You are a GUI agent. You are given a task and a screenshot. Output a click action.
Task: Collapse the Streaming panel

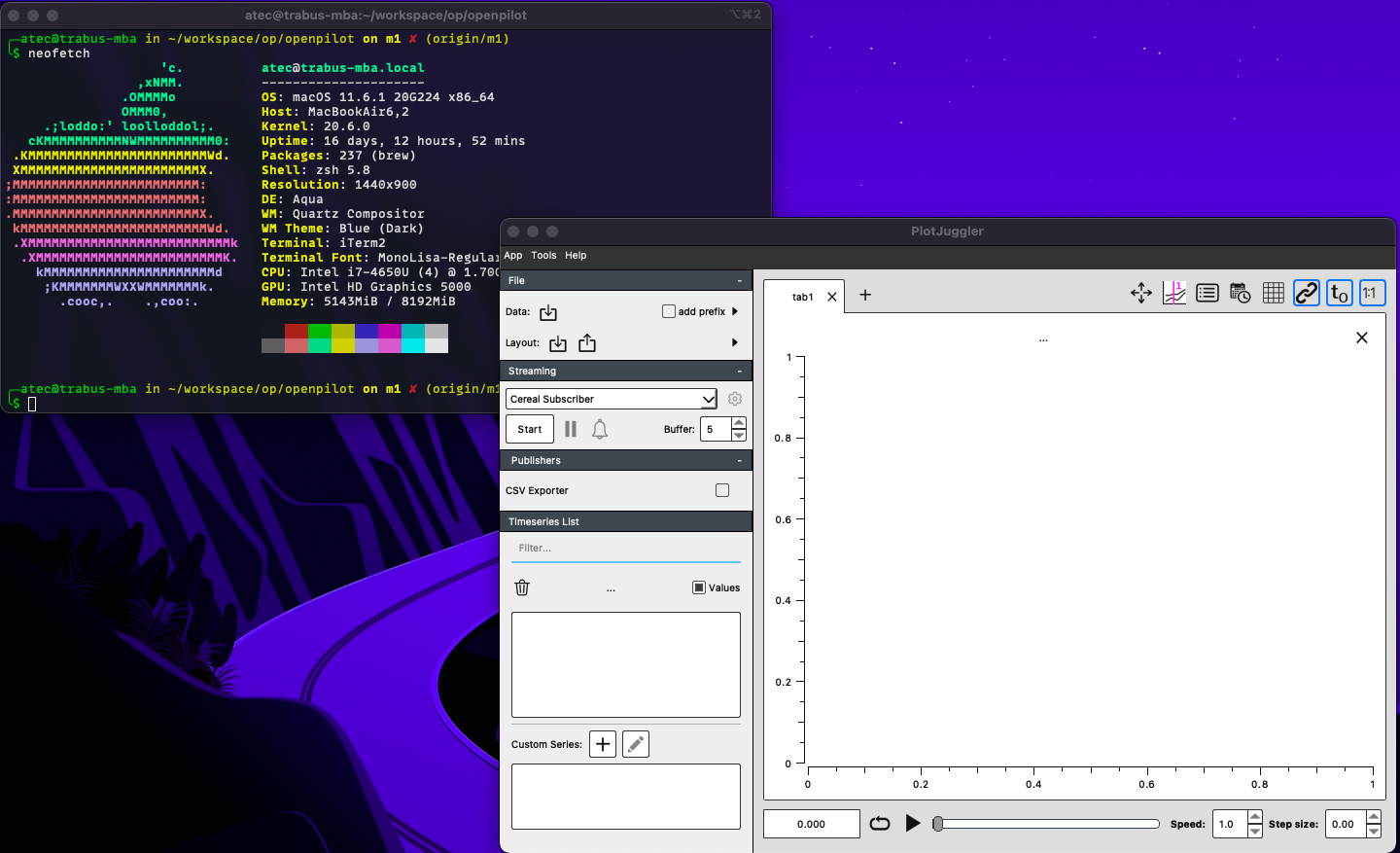741,371
